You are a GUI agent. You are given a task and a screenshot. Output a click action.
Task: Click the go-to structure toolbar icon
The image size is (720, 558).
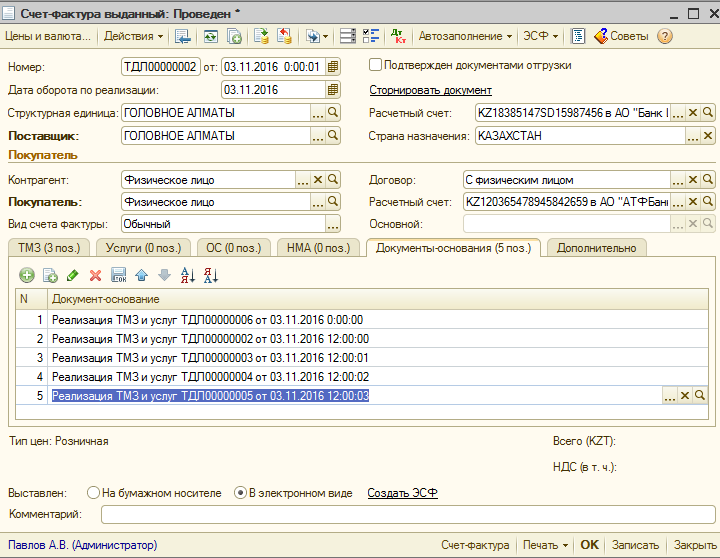click(x=182, y=36)
